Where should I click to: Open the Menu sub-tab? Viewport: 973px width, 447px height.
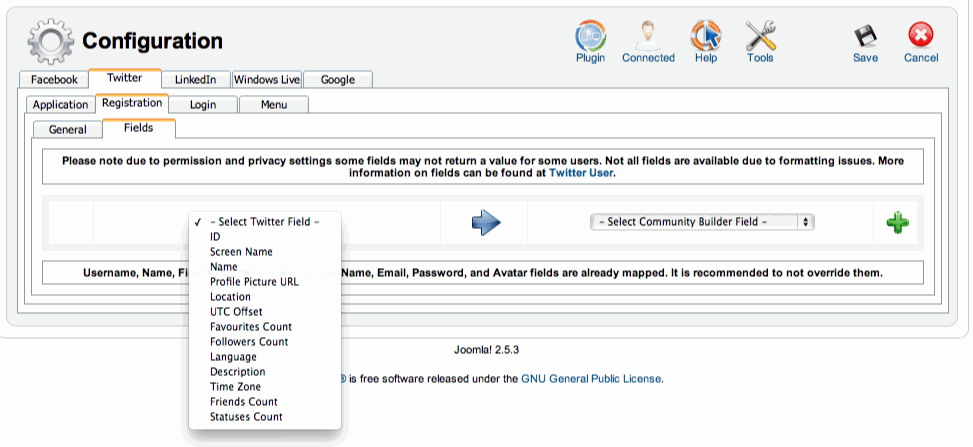274,104
